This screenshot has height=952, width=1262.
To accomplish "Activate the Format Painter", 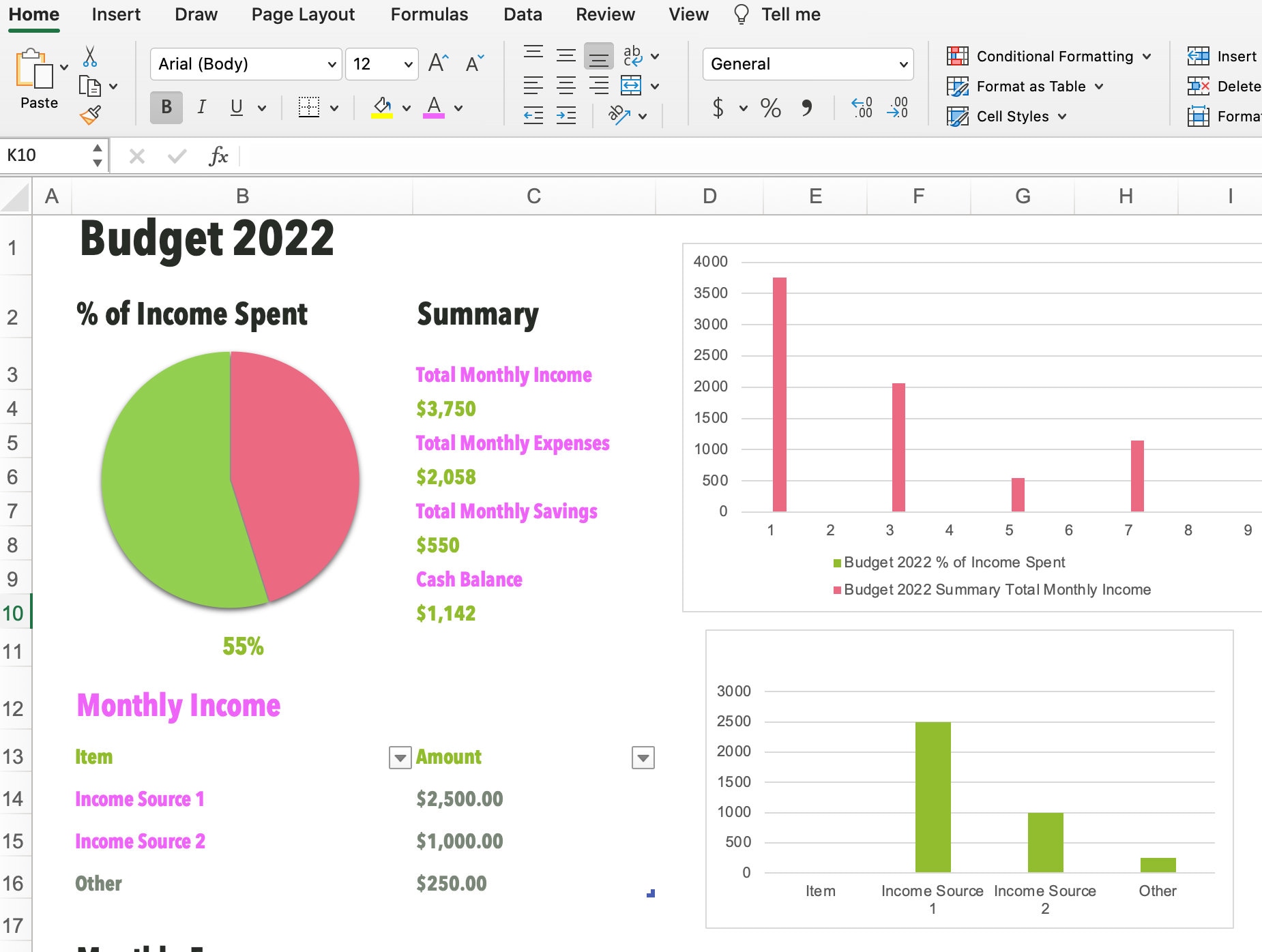I will [x=91, y=113].
